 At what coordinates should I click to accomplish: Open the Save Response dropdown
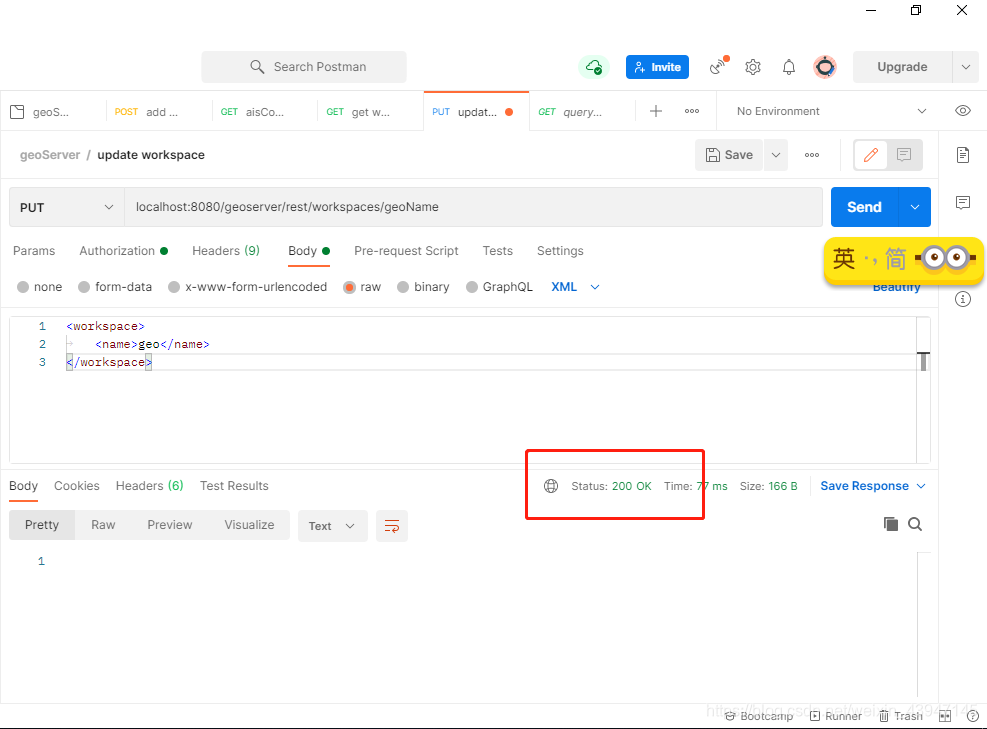[x=872, y=486]
